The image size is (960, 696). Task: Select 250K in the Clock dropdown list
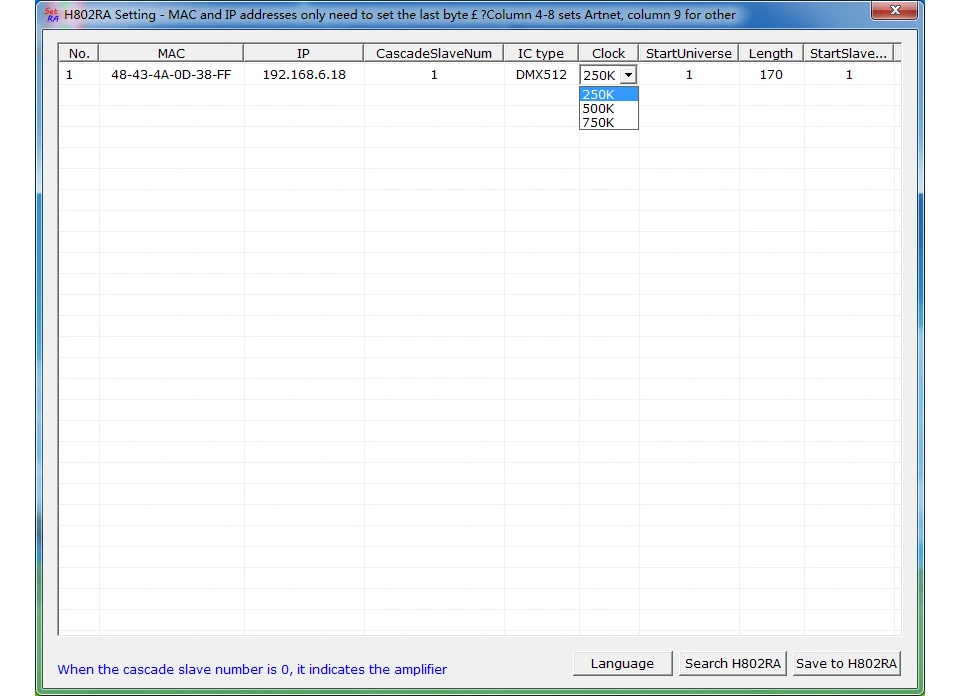[x=609, y=94]
